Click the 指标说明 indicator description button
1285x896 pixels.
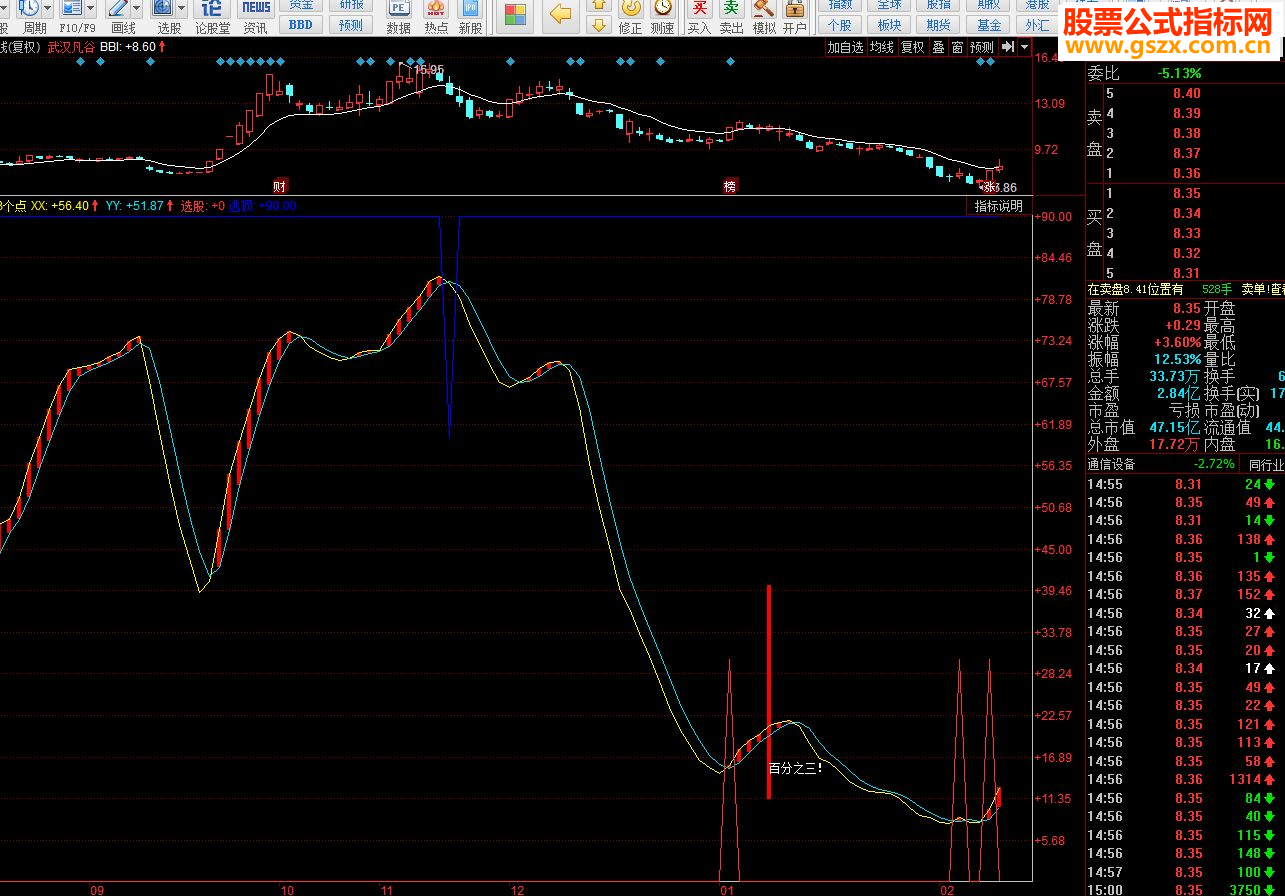(x=999, y=206)
